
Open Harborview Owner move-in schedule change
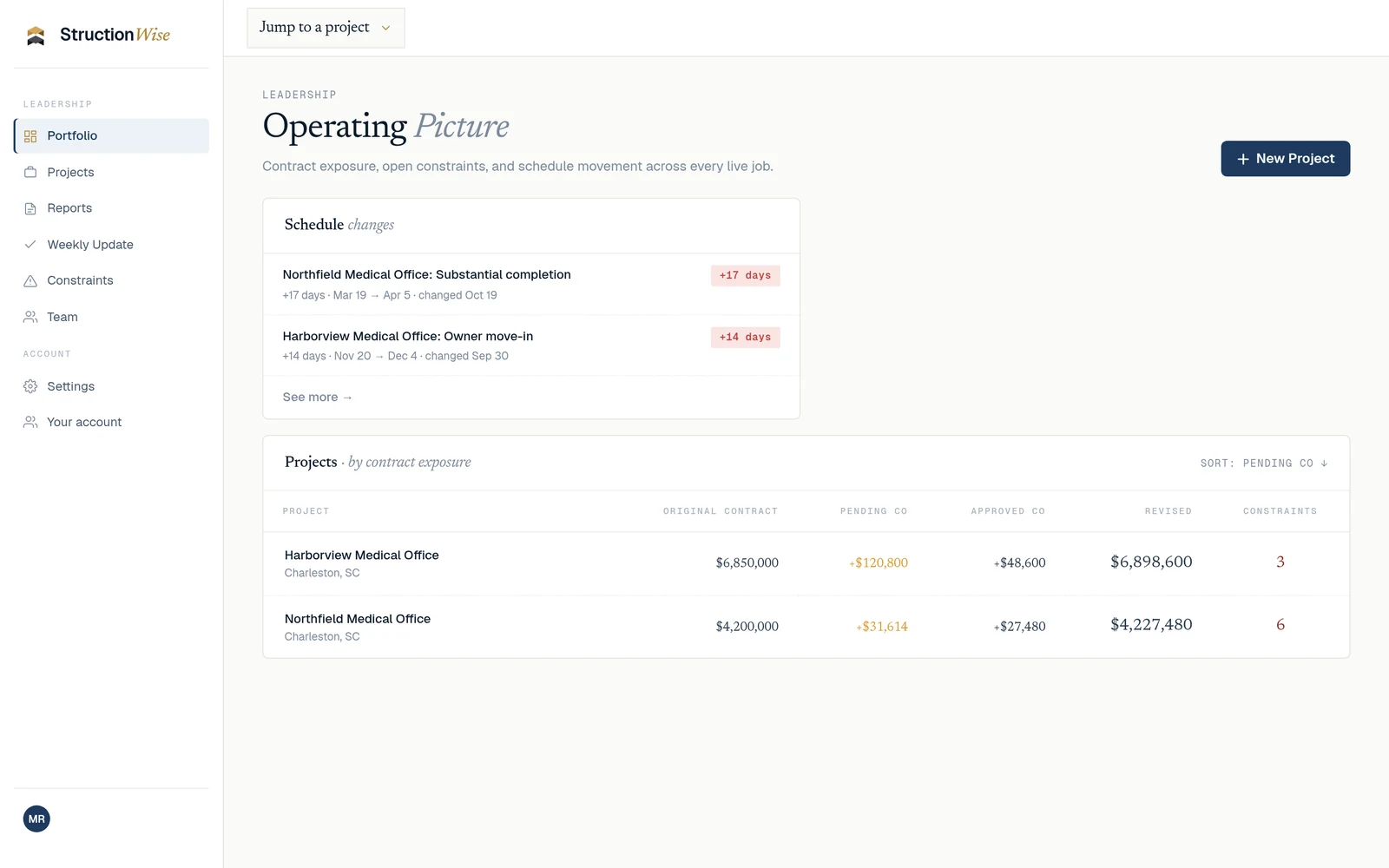coord(531,345)
